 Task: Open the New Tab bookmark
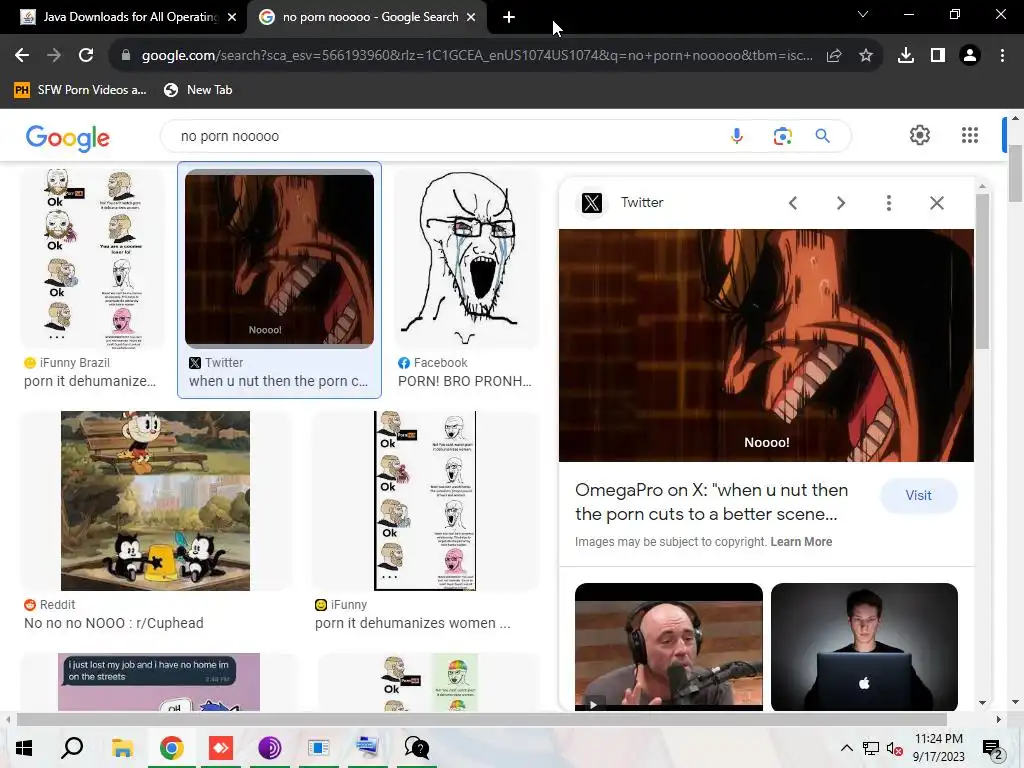[199, 89]
